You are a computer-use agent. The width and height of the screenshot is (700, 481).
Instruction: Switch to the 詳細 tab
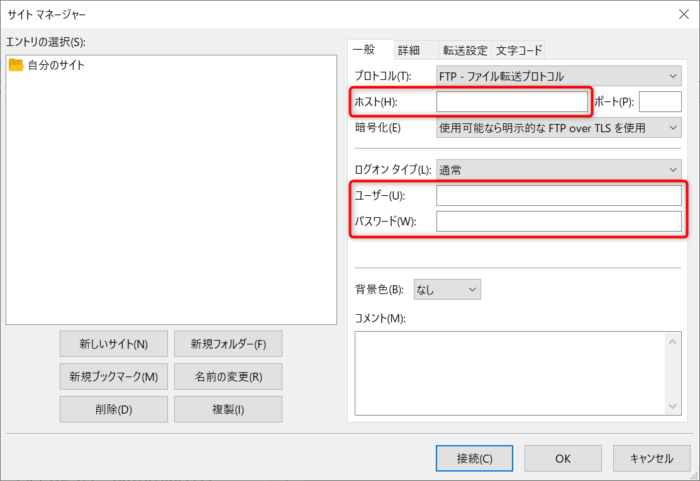[409, 50]
